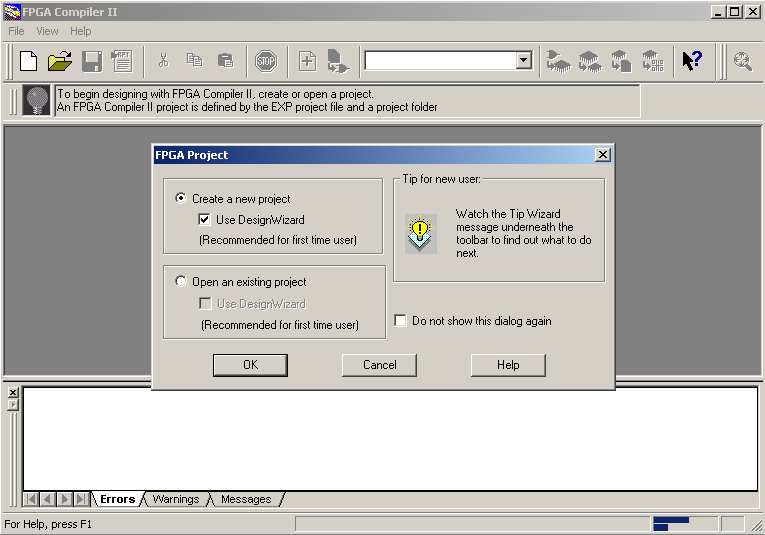Open the View menu
The height and width of the screenshot is (535, 765).
click(47, 31)
